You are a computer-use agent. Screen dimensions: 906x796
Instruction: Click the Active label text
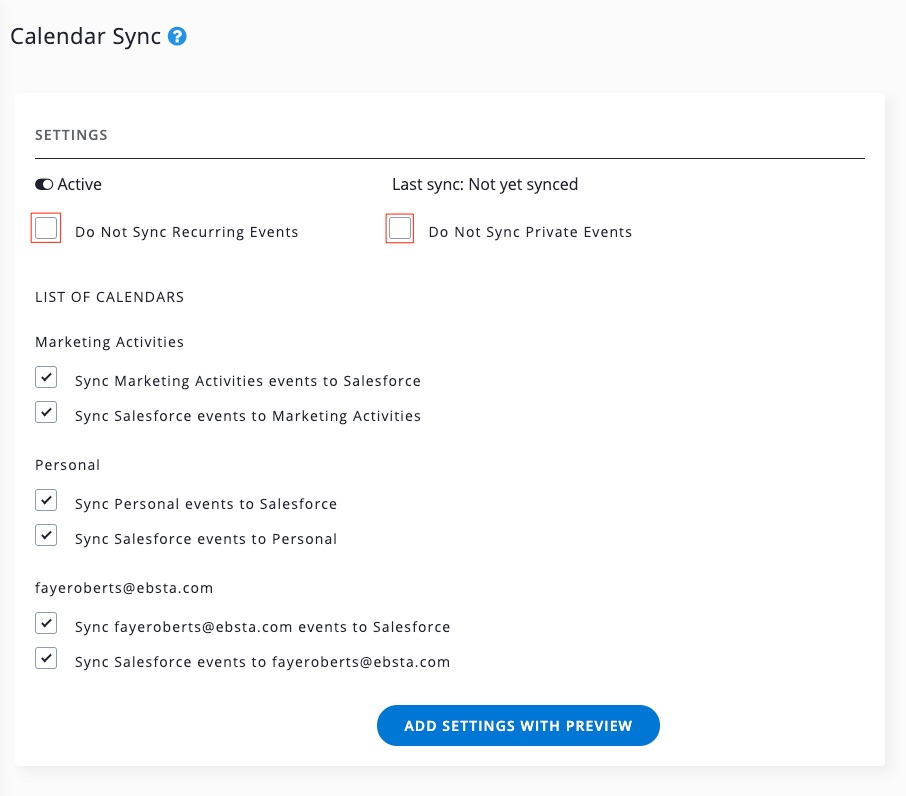pos(79,185)
